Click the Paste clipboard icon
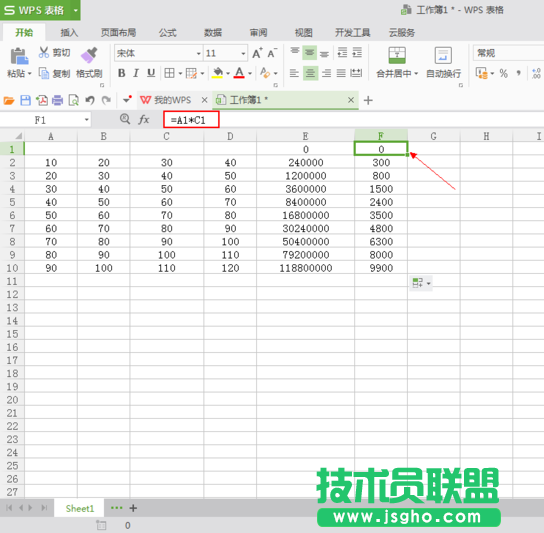 point(19,57)
